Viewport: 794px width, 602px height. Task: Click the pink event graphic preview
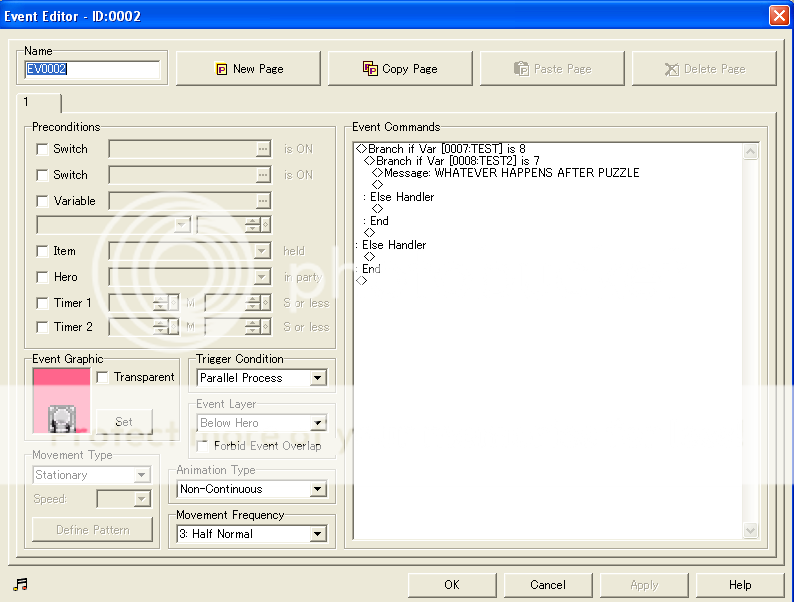60,400
